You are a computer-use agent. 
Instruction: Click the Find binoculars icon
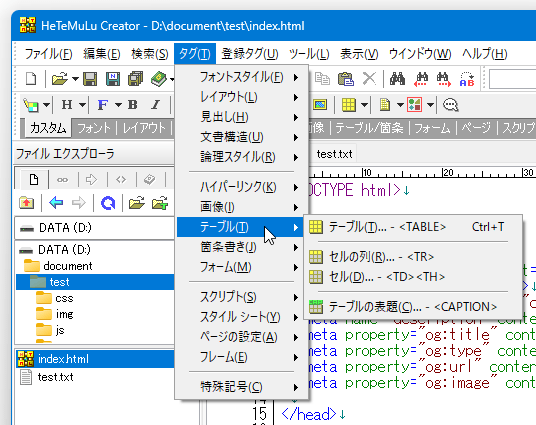tap(397, 79)
